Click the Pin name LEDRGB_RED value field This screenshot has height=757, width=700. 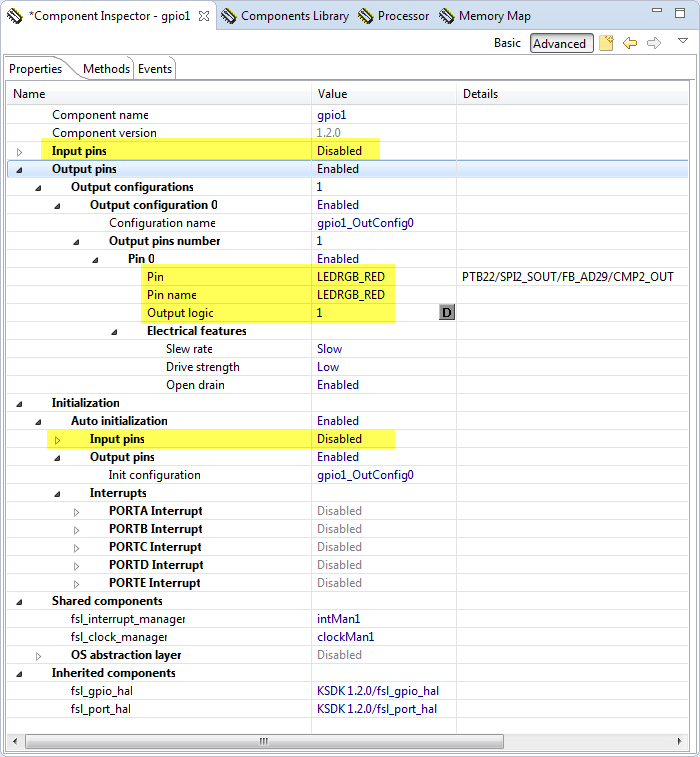click(350, 295)
